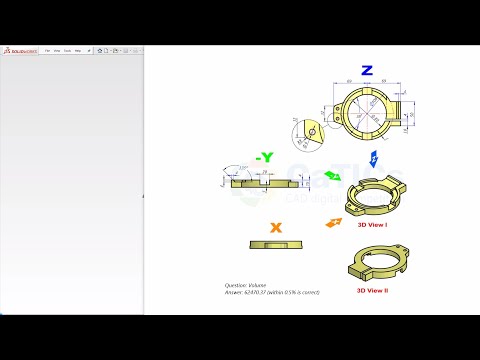Click the orange X axis label
The width and height of the screenshot is (480, 360).
point(276,228)
